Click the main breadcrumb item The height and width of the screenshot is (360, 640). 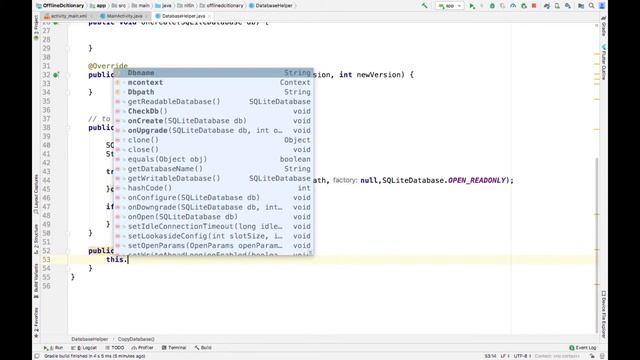(x=141, y=6)
